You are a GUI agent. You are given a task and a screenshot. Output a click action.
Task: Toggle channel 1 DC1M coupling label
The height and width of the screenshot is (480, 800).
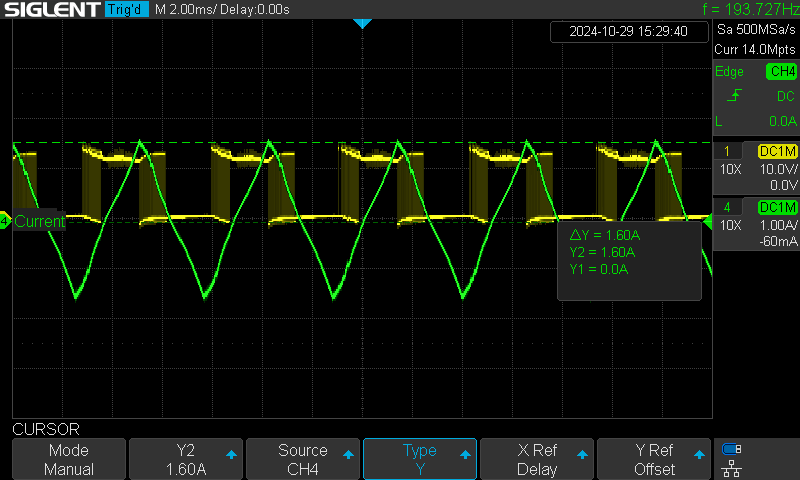(x=778, y=151)
